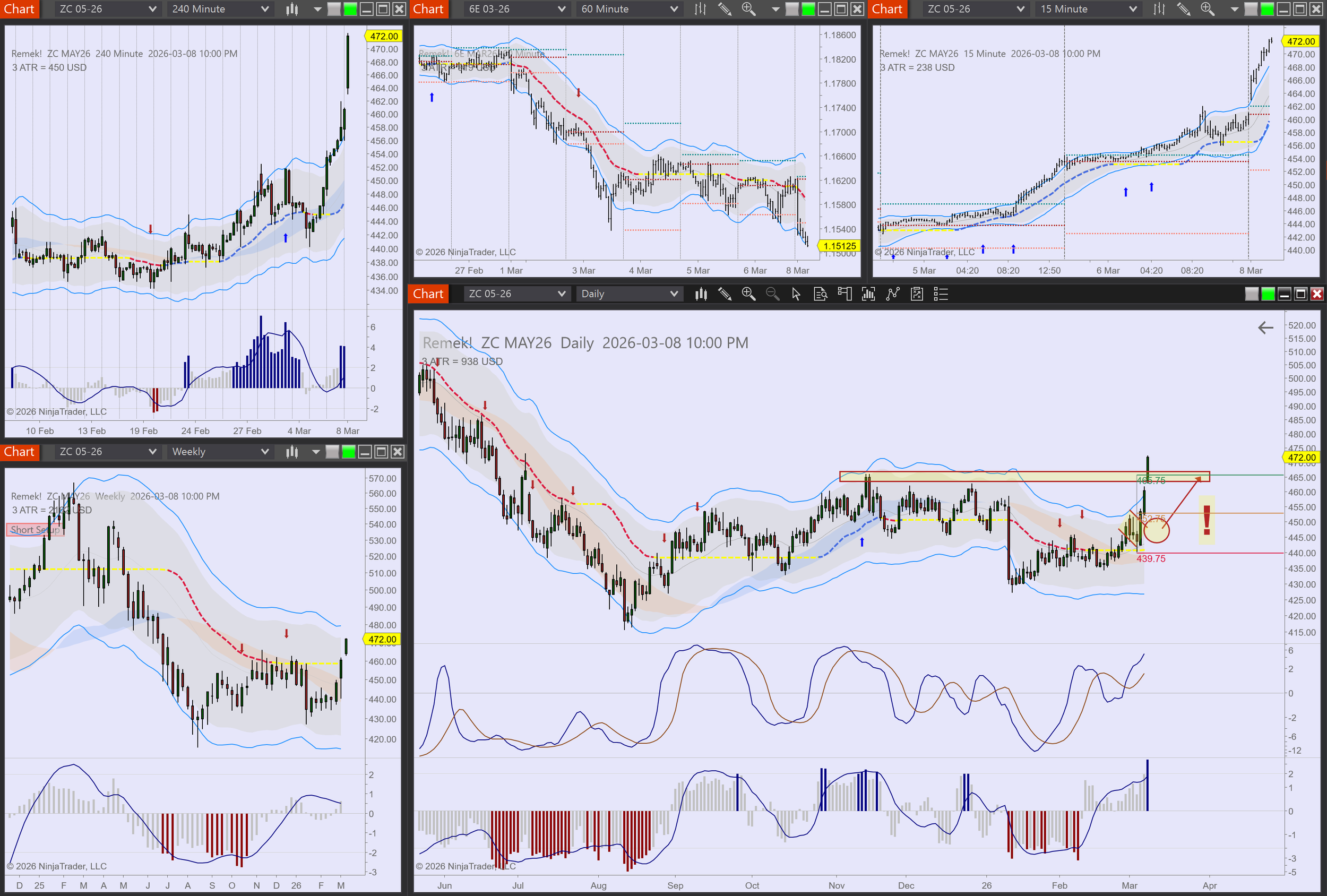Open the Weekly interval dropdown
Image resolution: width=1327 pixels, height=896 pixels.
(220, 452)
